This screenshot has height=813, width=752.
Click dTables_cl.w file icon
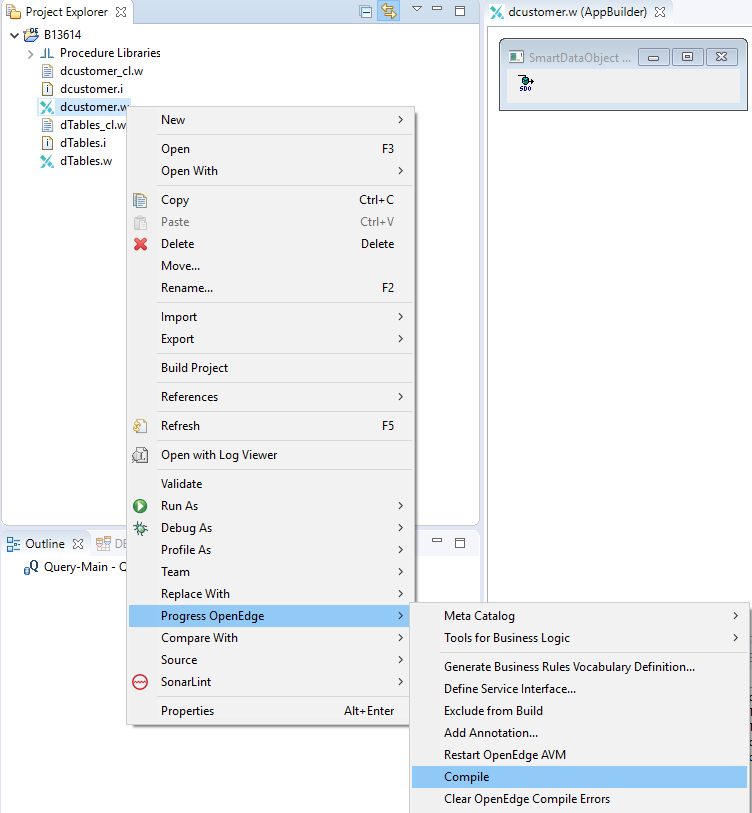coord(47,125)
